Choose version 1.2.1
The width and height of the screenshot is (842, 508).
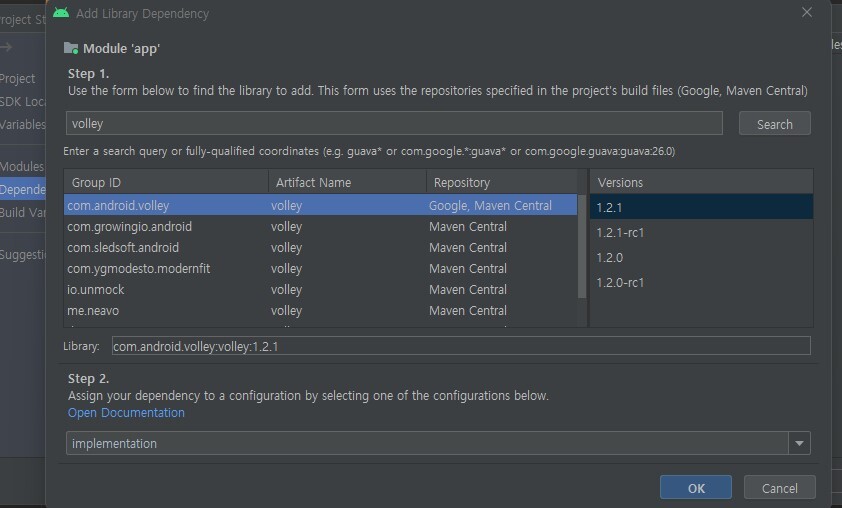tap(701, 207)
